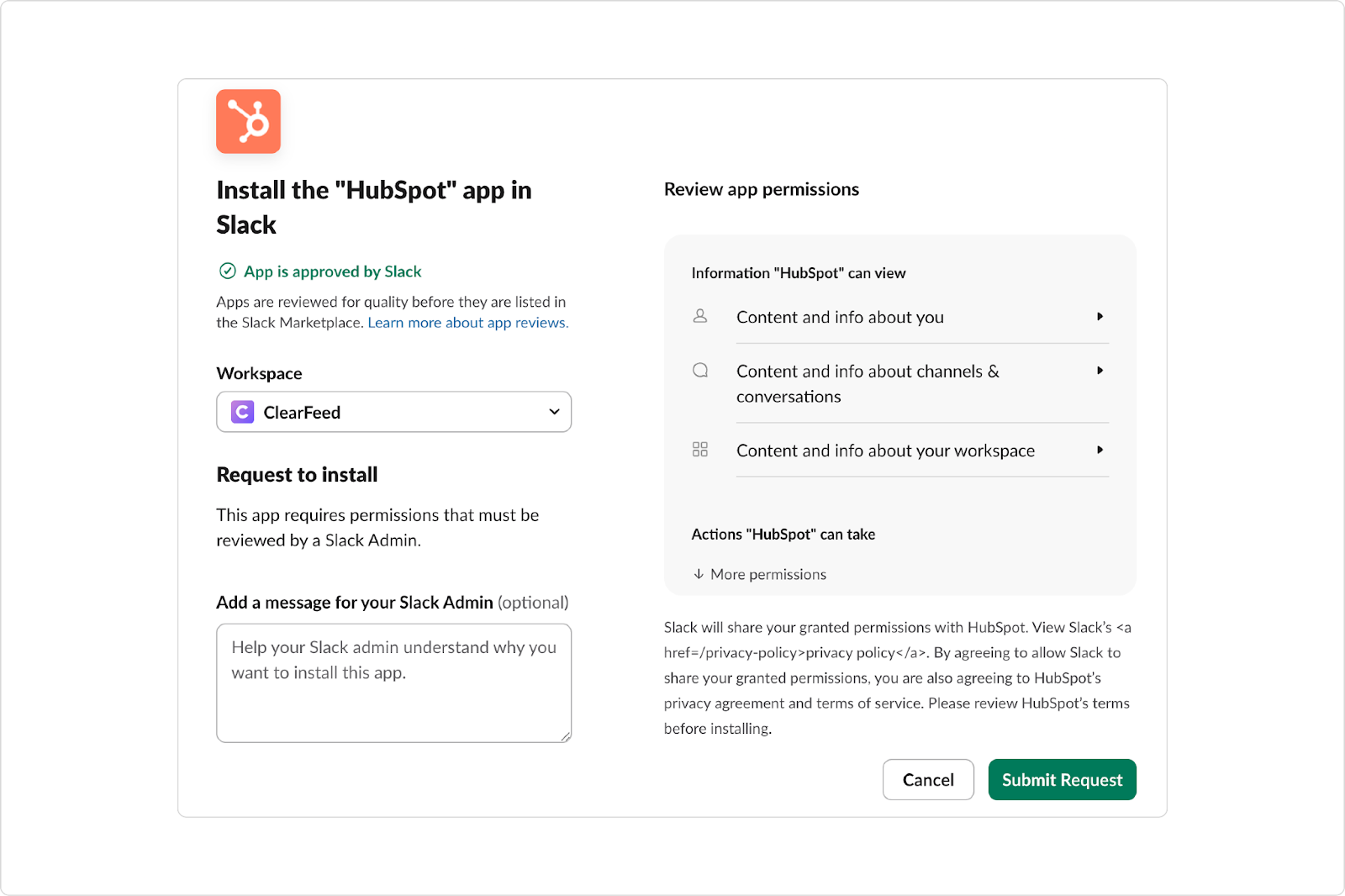Click the textarea resize handle

(x=566, y=736)
